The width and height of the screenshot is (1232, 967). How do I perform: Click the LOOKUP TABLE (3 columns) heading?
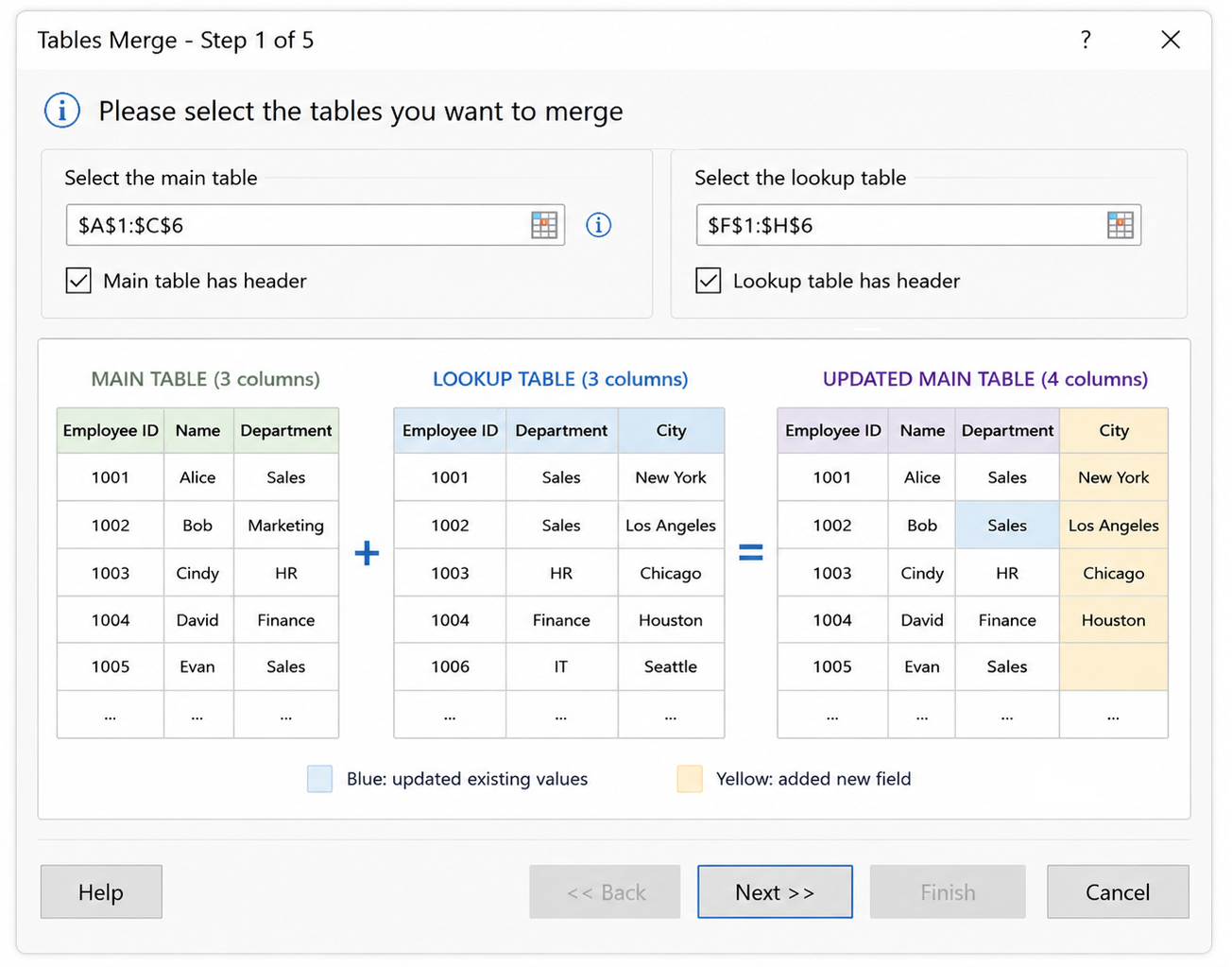560,379
